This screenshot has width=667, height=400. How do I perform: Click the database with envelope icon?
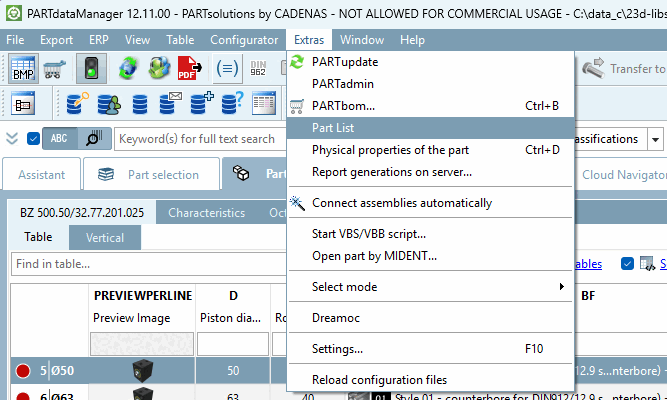pyautogui.click(x=170, y=103)
